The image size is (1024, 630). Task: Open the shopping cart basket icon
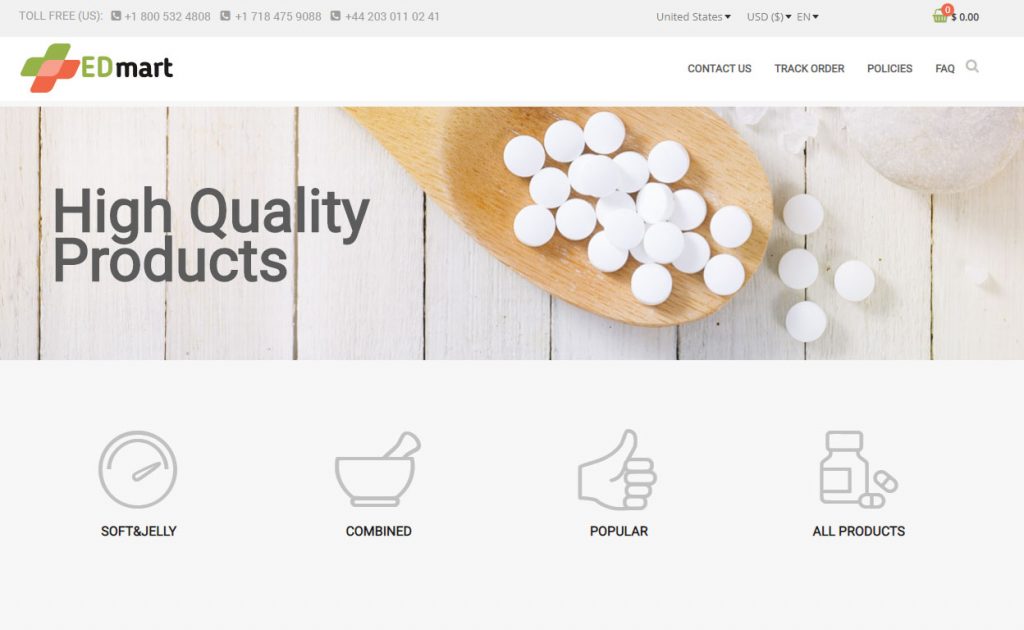coord(940,16)
